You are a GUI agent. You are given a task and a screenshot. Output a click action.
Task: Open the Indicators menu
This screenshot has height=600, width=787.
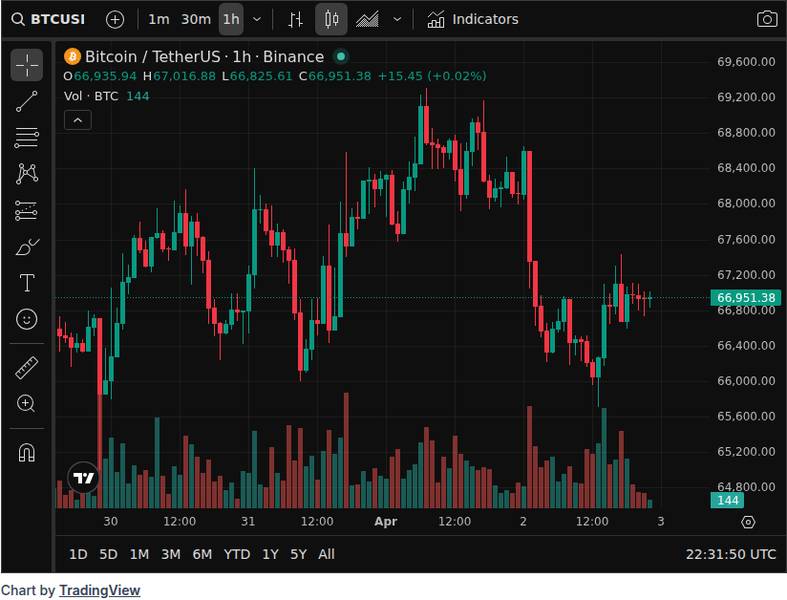pyautogui.click(x=473, y=20)
